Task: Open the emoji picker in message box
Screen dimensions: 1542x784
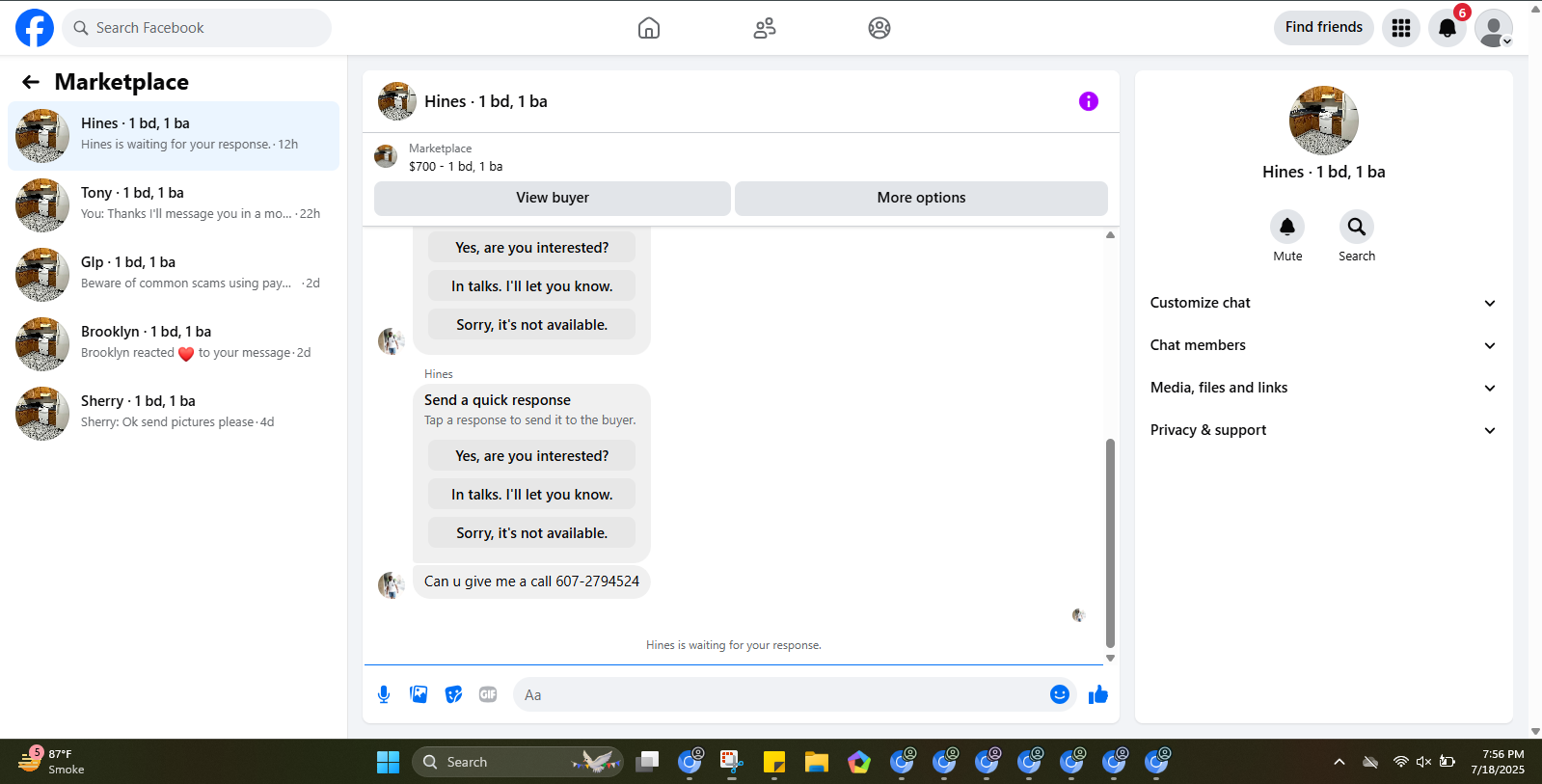Action: [1060, 694]
